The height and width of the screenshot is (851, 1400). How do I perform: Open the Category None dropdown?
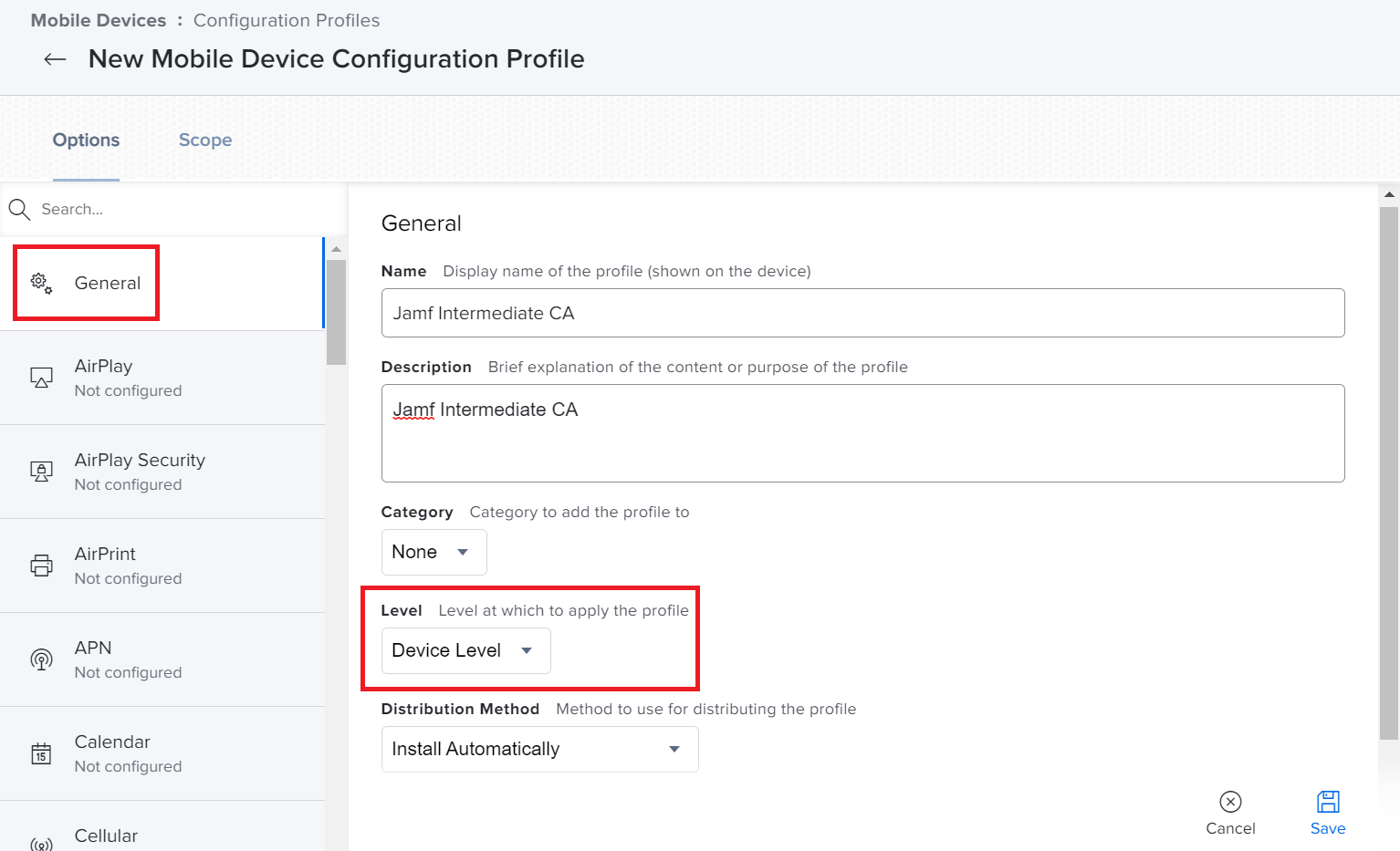point(434,552)
